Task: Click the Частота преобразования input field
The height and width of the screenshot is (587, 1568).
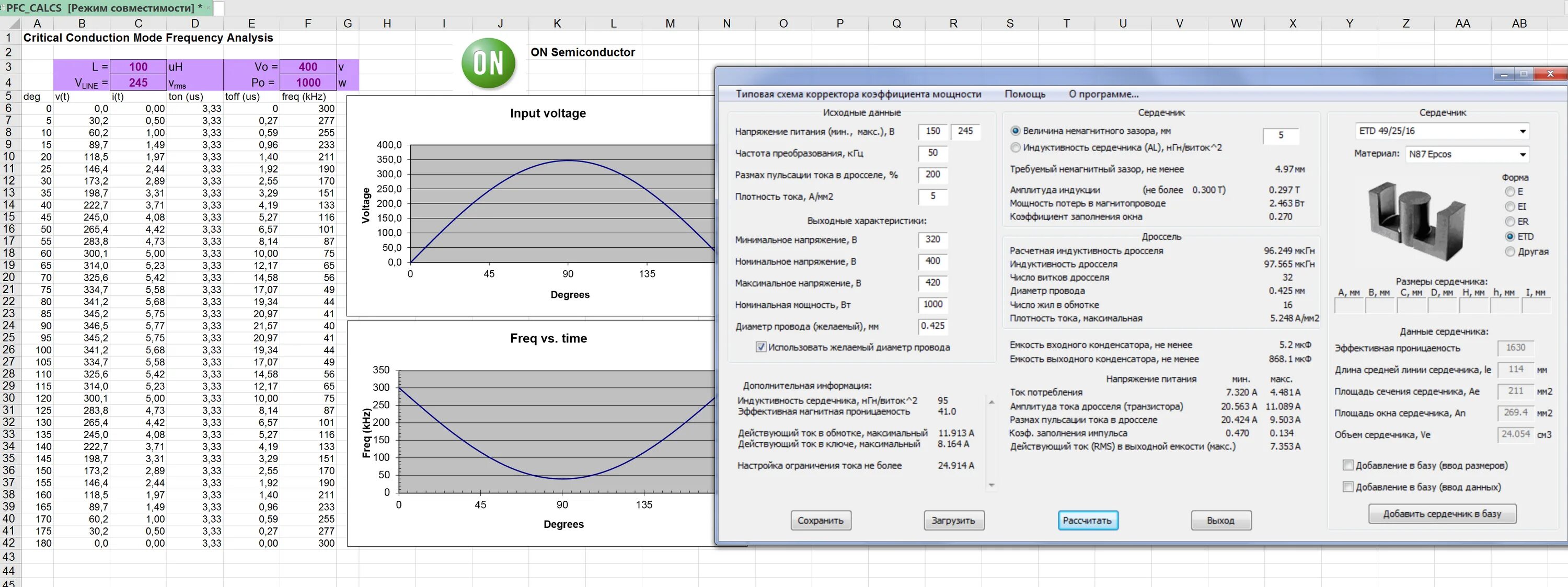Action: point(932,154)
